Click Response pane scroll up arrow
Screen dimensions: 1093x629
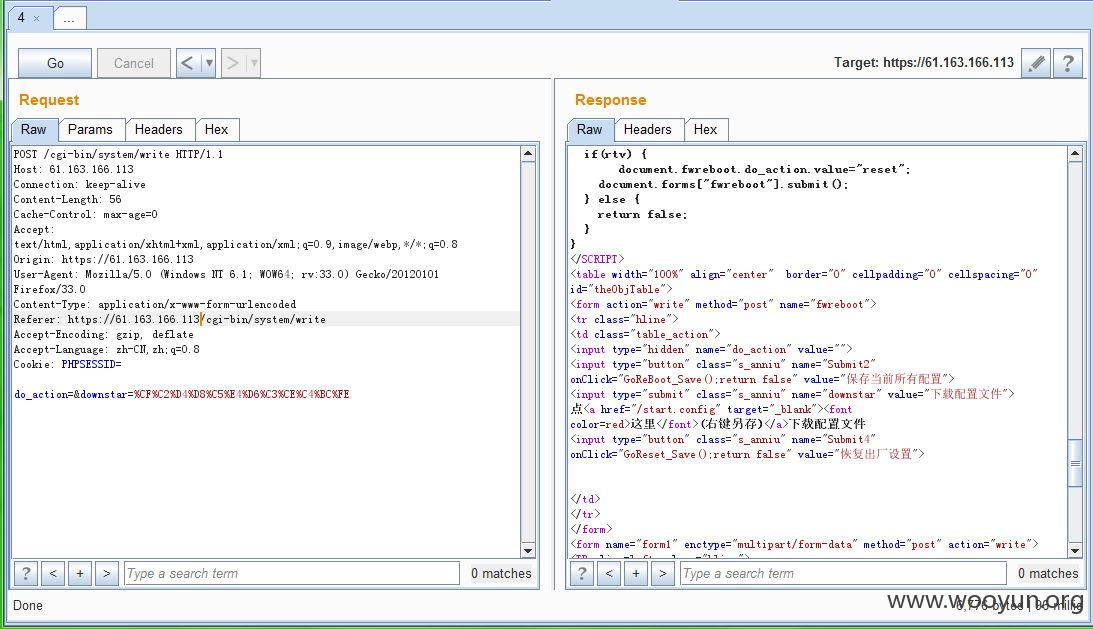coord(1075,153)
